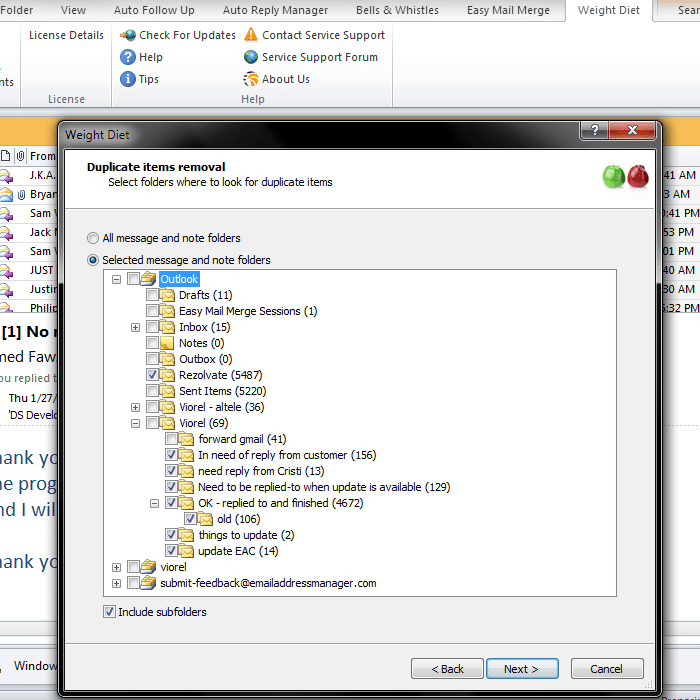Select Selected message and note folders radio
Image resolution: width=700 pixels, height=700 pixels.
coord(93,260)
